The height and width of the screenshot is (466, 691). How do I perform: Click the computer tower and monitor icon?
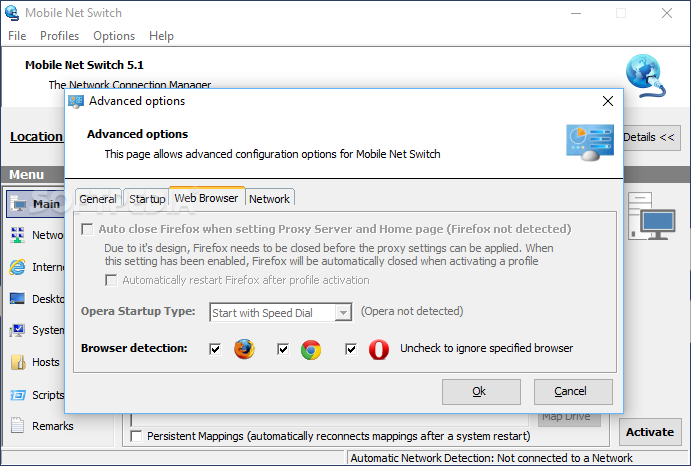pyautogui.click(x=651, y=216)
